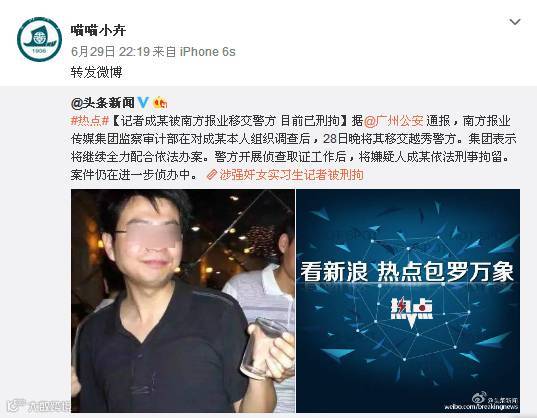
Task: Click the Weibo watermark logo in blue image
Action: [480, 397]
